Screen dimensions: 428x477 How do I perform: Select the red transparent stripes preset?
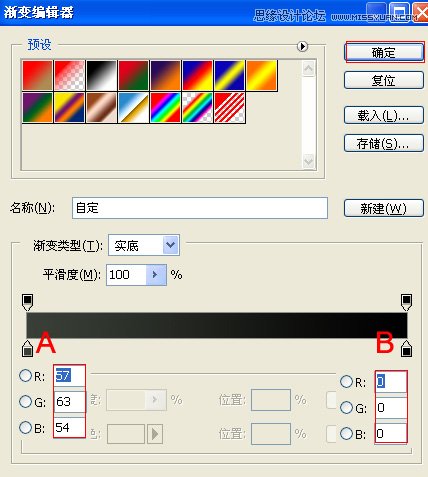point(230,107)
